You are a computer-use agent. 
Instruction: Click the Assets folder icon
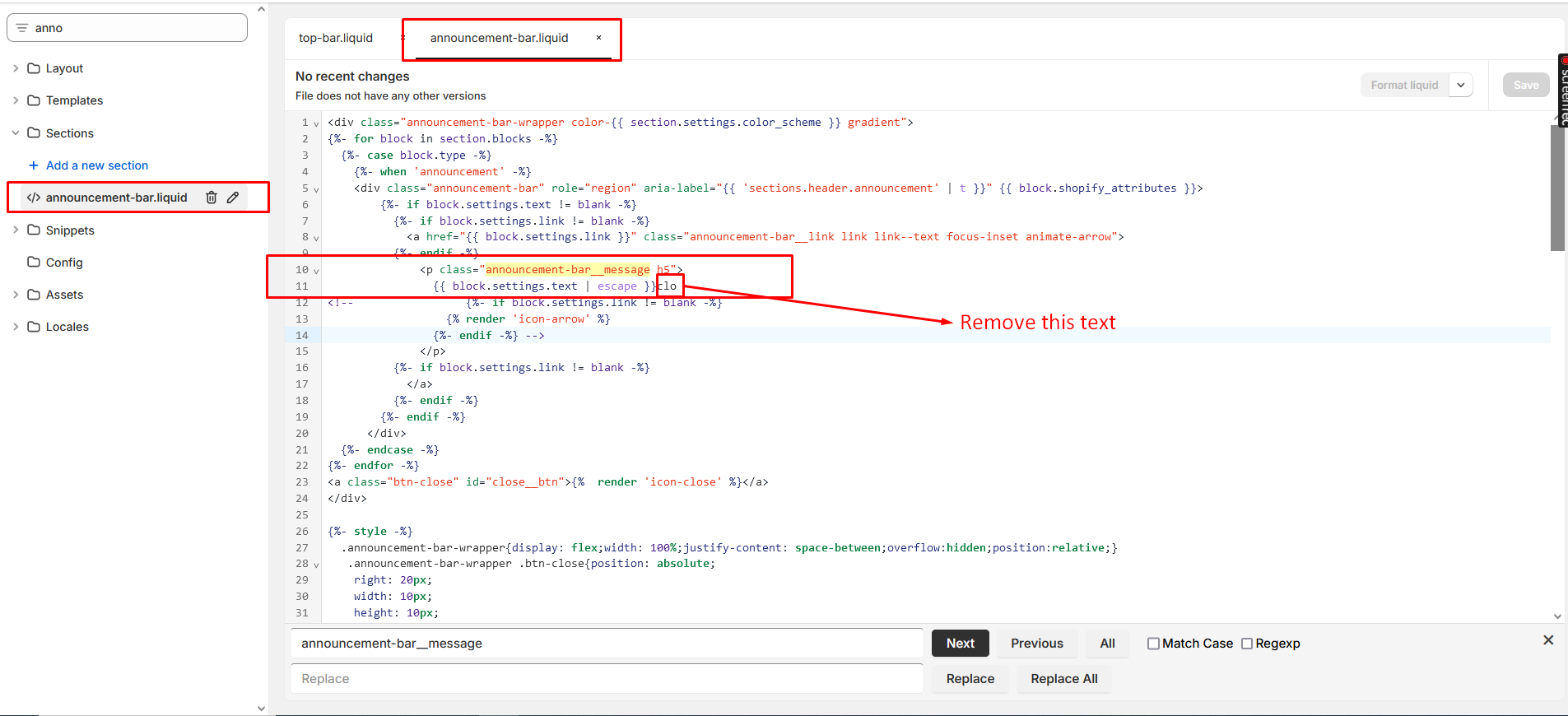point(34,295)
